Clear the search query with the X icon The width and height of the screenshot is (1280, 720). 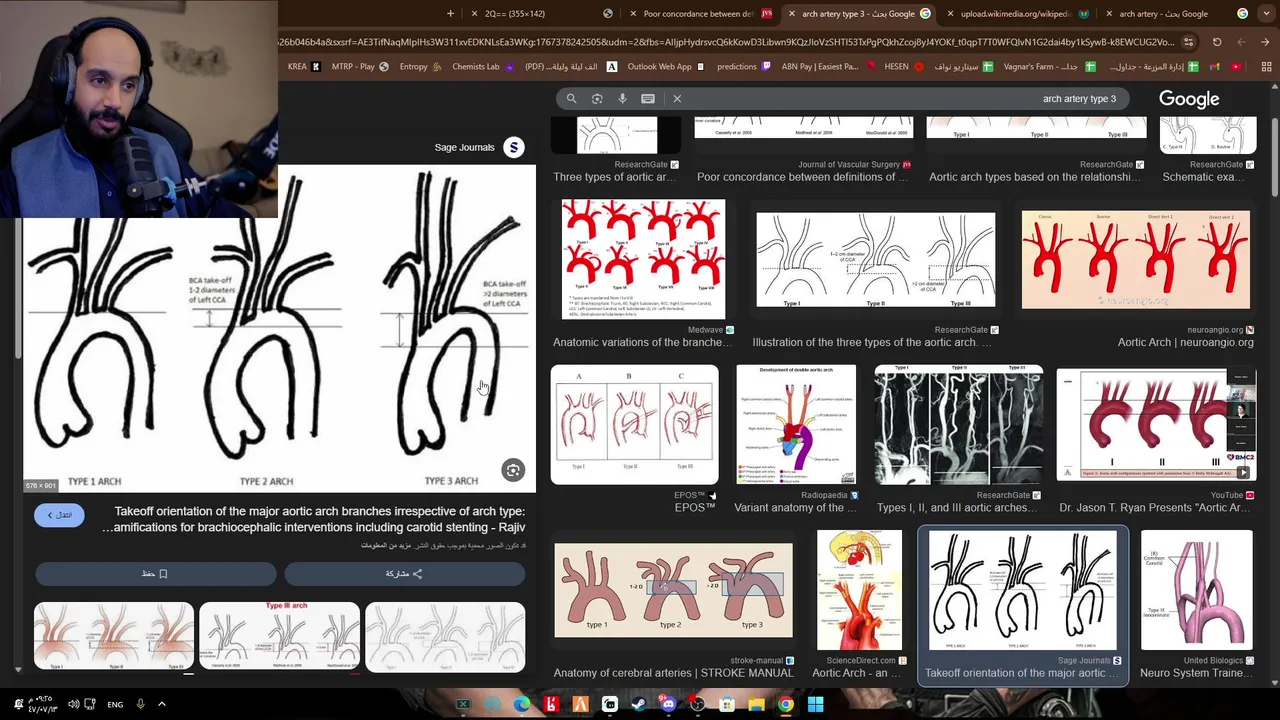(x=677, y=99)
